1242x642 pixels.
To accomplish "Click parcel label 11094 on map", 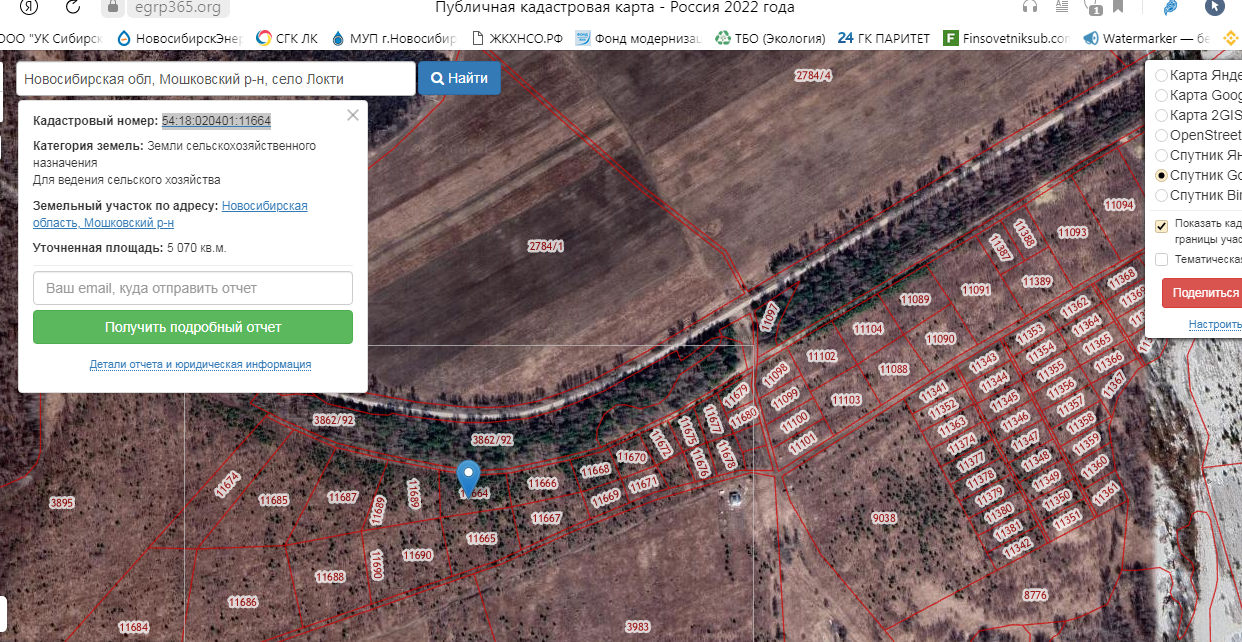I will [1119, 204].
